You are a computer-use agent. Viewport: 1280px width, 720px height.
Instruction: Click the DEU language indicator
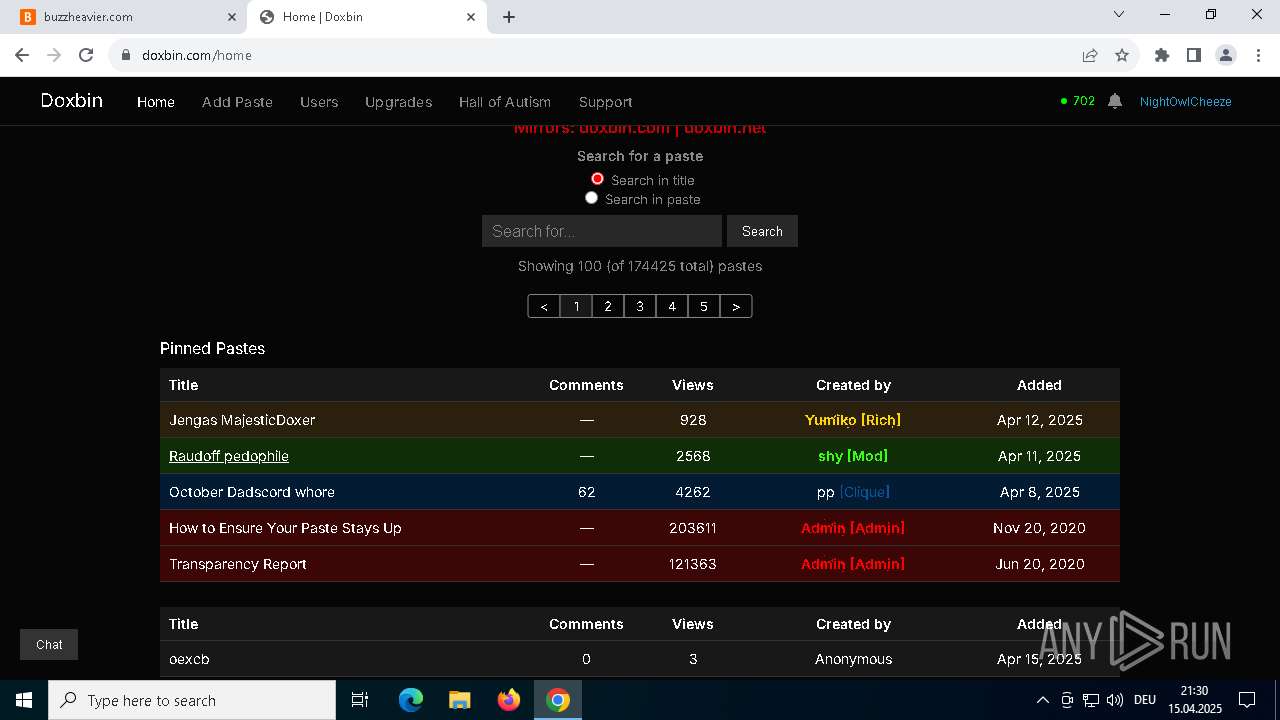coord(1145,700)
